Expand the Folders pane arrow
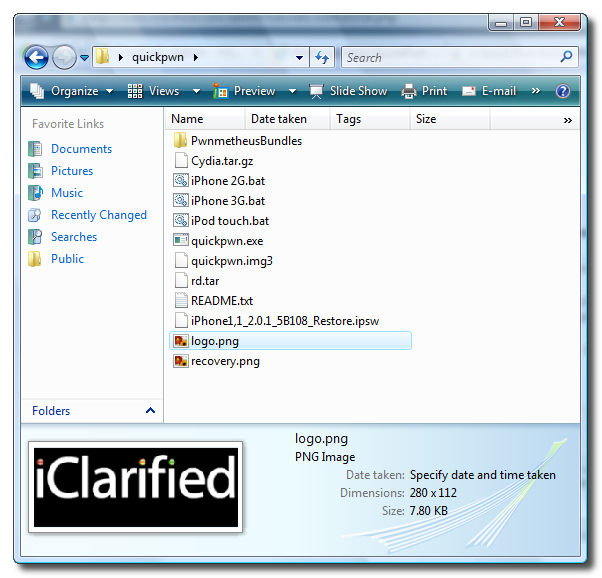 [x=150, y=411]
